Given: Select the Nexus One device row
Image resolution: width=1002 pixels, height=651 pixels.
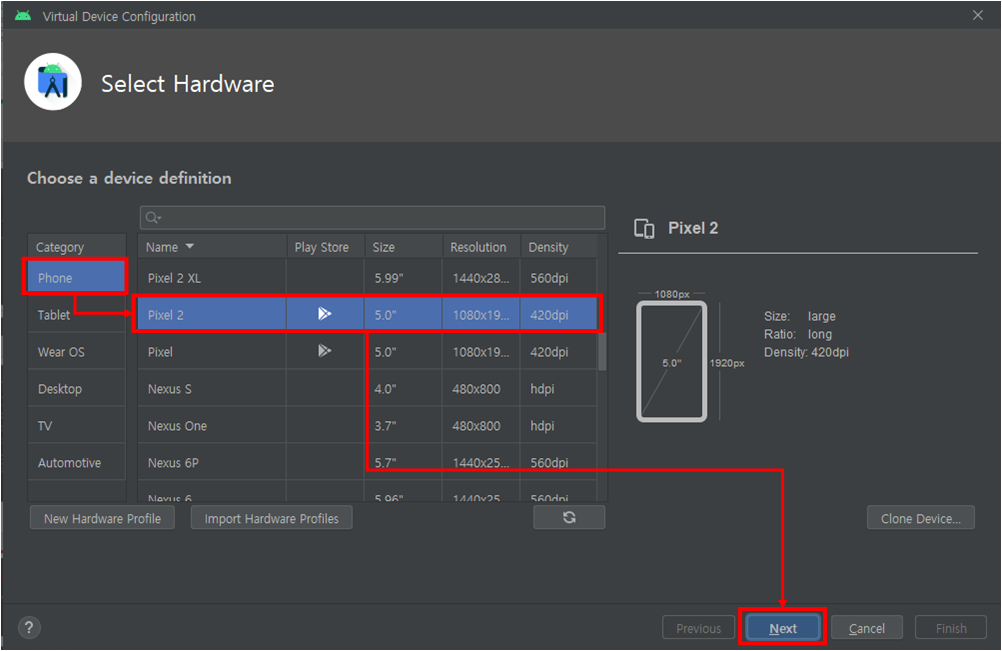Looking at the screenshot, I should pos(367,426).
